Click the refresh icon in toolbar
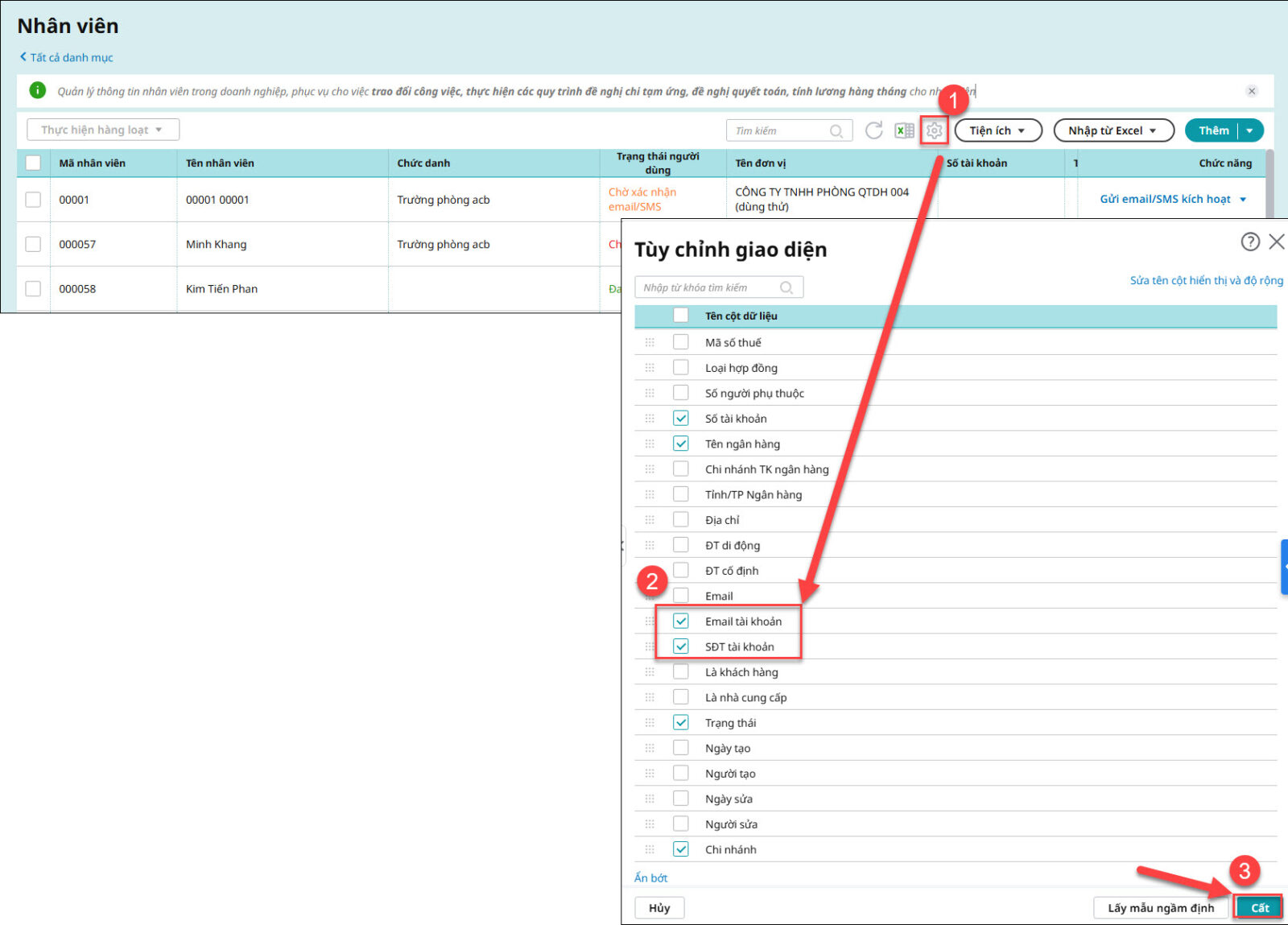Screen dimensions: 1288x925 [873, 130]
